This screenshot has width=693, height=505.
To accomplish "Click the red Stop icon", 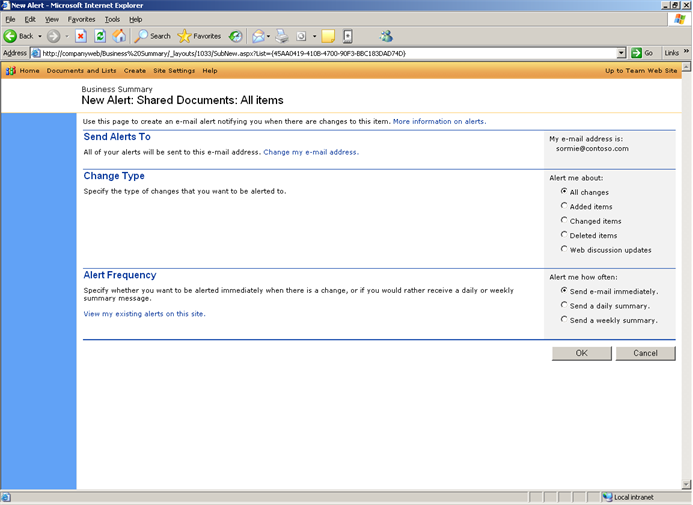I will [80, 36].
